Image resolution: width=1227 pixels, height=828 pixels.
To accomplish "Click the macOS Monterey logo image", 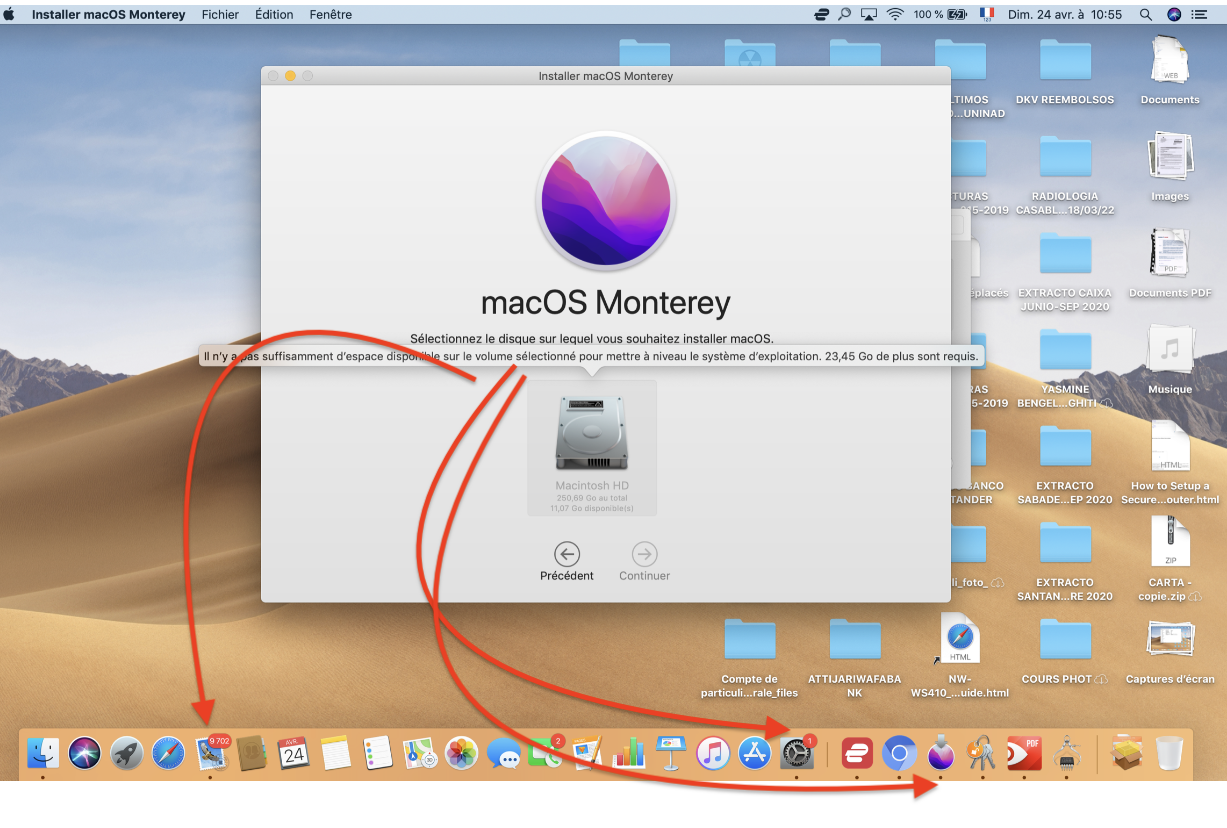I will click(x=606, y=199).
